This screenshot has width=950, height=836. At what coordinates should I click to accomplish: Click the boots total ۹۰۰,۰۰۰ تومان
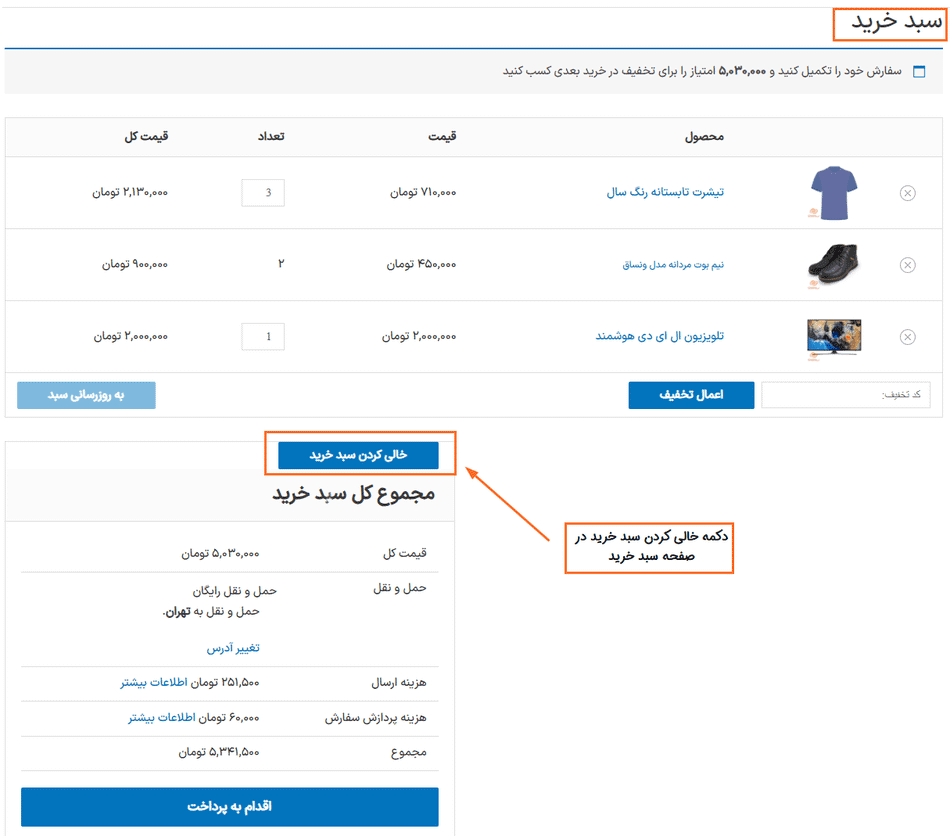(135, 264)
